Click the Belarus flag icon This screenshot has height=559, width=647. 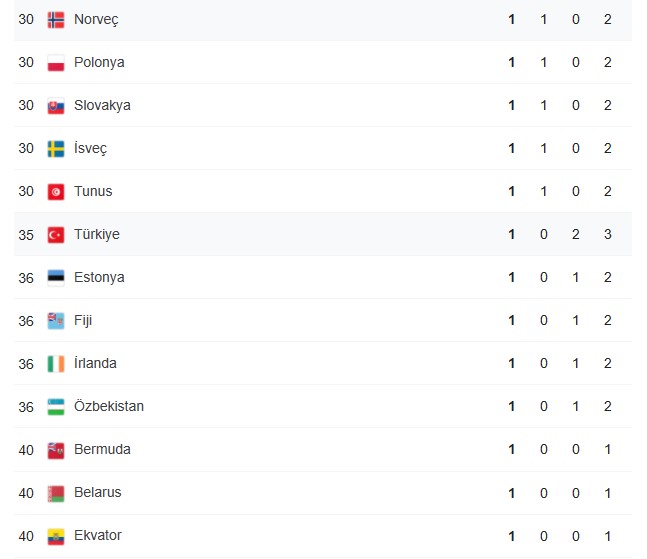click(56, 493)
